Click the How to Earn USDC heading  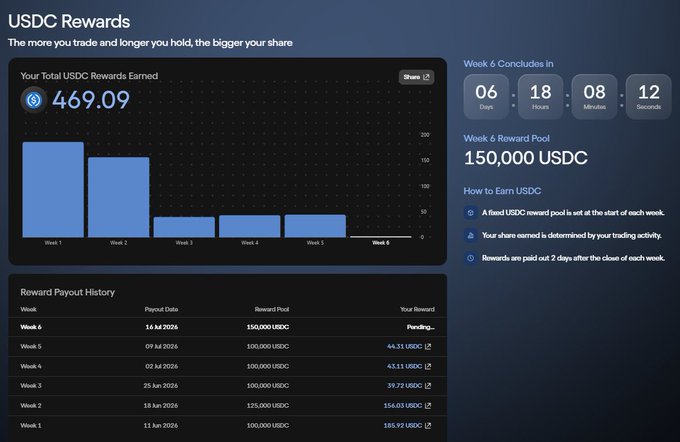click(x=502, y=191)
